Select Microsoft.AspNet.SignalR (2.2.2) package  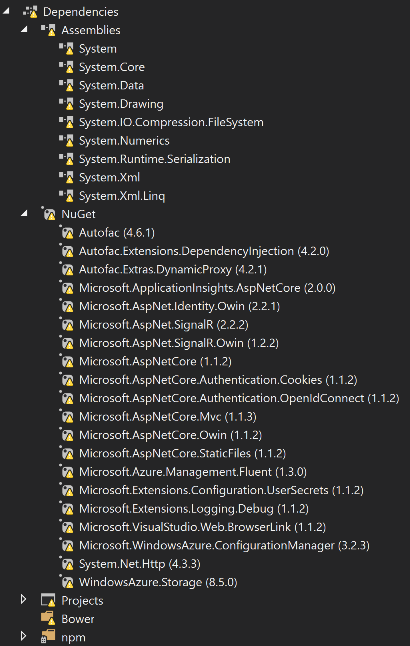(x=164, y=325)
